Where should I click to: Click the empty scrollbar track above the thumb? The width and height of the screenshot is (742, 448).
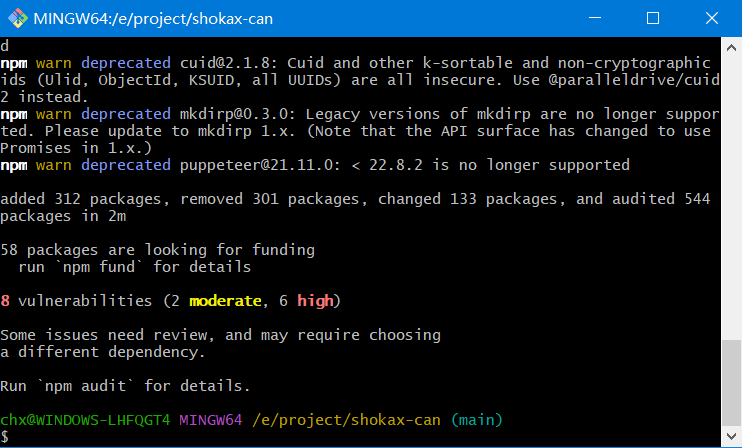(x=731, y=199)
